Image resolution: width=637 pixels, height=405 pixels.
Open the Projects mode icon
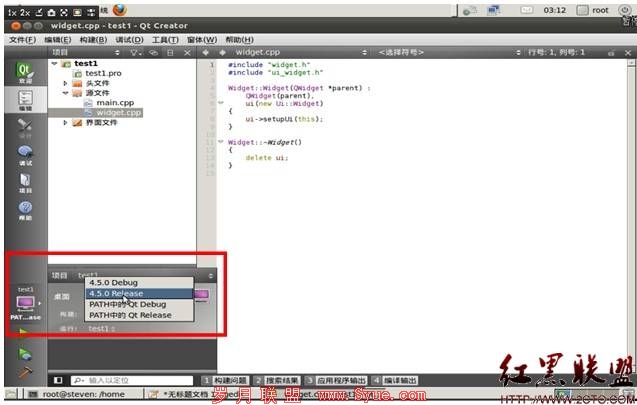tap(25, 183)
